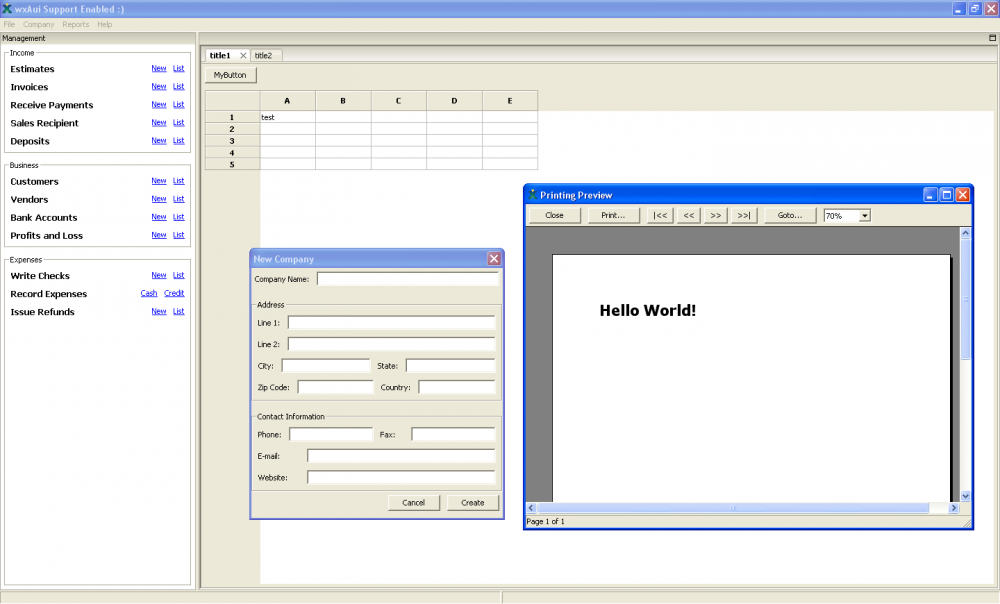Select column header B in the grid
Image resolution: width=1000 pixels, height=604 pixels.
pyautogui.click(x=343, y=101)
